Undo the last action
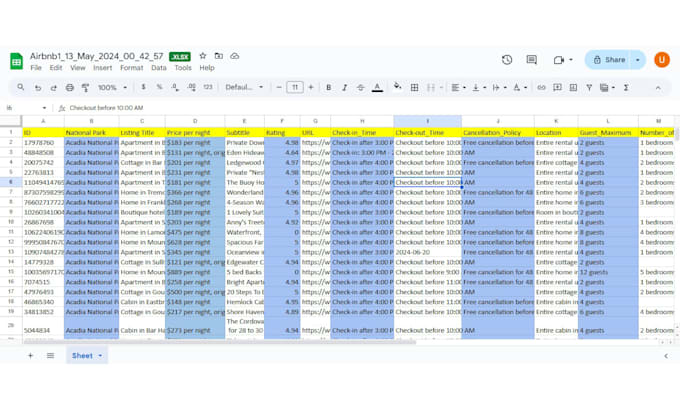Image resolution: width=680 pixels, height=409 pixels. tap(38, 88)
